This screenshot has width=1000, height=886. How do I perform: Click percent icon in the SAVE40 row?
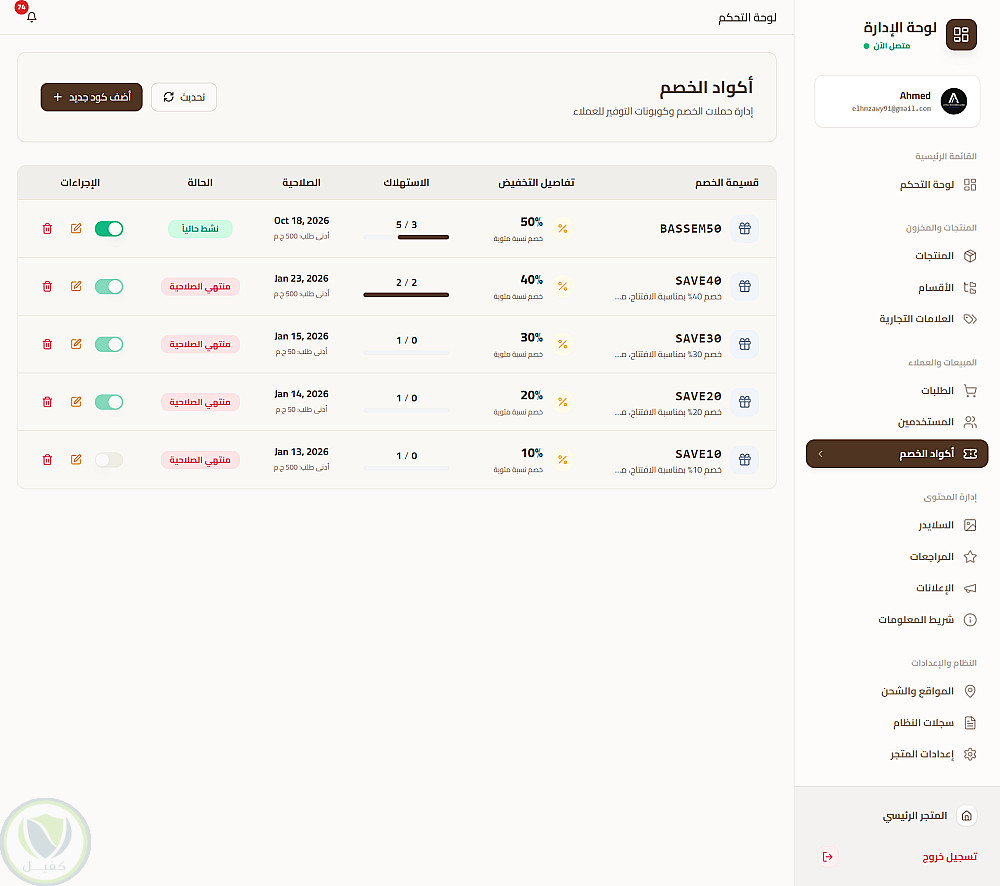[562, 287]
